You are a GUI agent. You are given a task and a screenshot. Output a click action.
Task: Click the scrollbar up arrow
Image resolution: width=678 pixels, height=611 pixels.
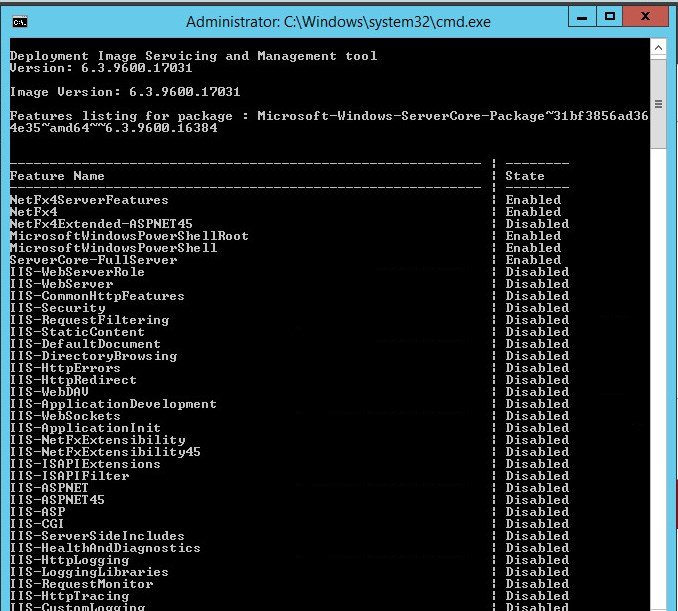pyautogui.click(x=658, y=47)
